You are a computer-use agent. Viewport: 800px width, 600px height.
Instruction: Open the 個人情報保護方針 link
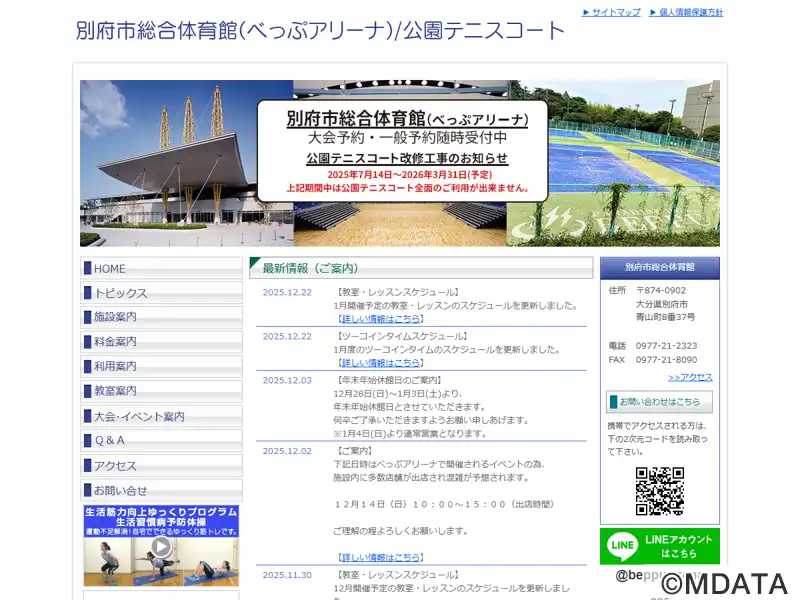point(686,12)
